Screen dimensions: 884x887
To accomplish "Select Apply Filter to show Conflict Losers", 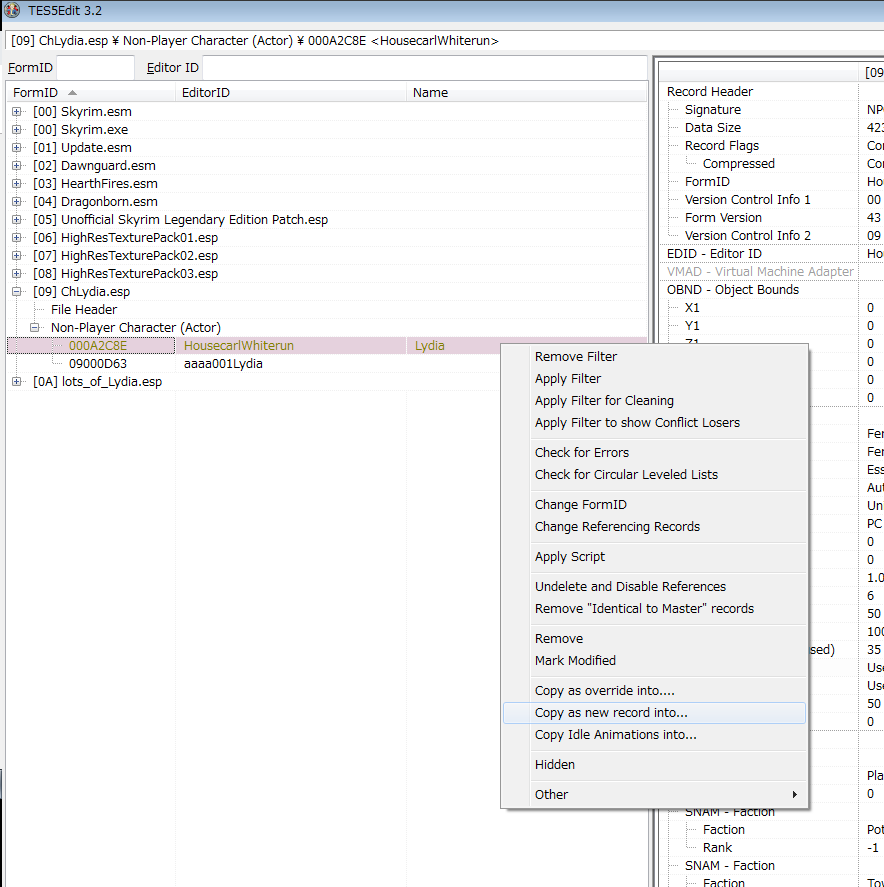I will 654,423.
